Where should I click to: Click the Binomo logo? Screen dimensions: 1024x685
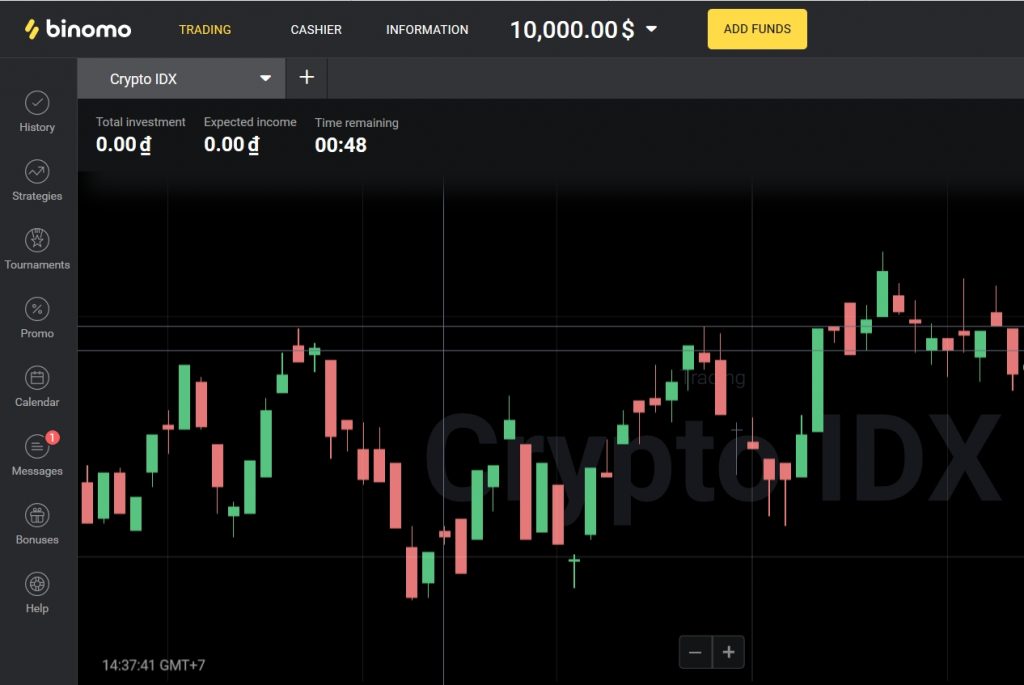(x=78, y=29)
